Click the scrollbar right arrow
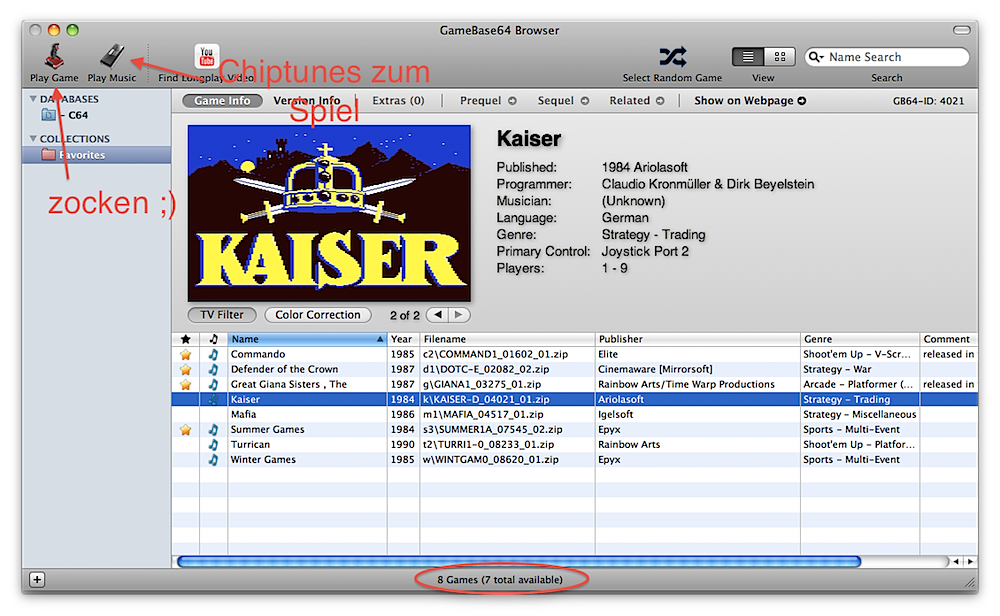 970,562
